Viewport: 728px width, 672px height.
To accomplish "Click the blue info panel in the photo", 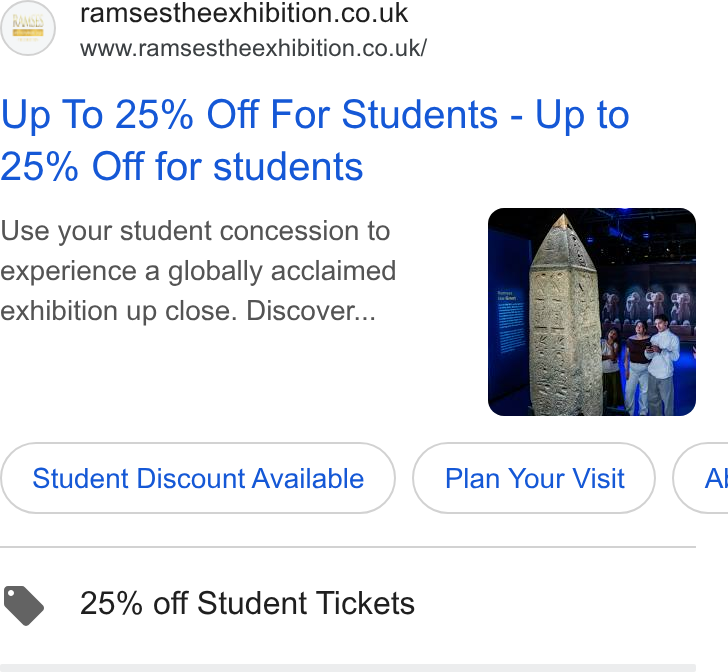I will tap(511, 320).
